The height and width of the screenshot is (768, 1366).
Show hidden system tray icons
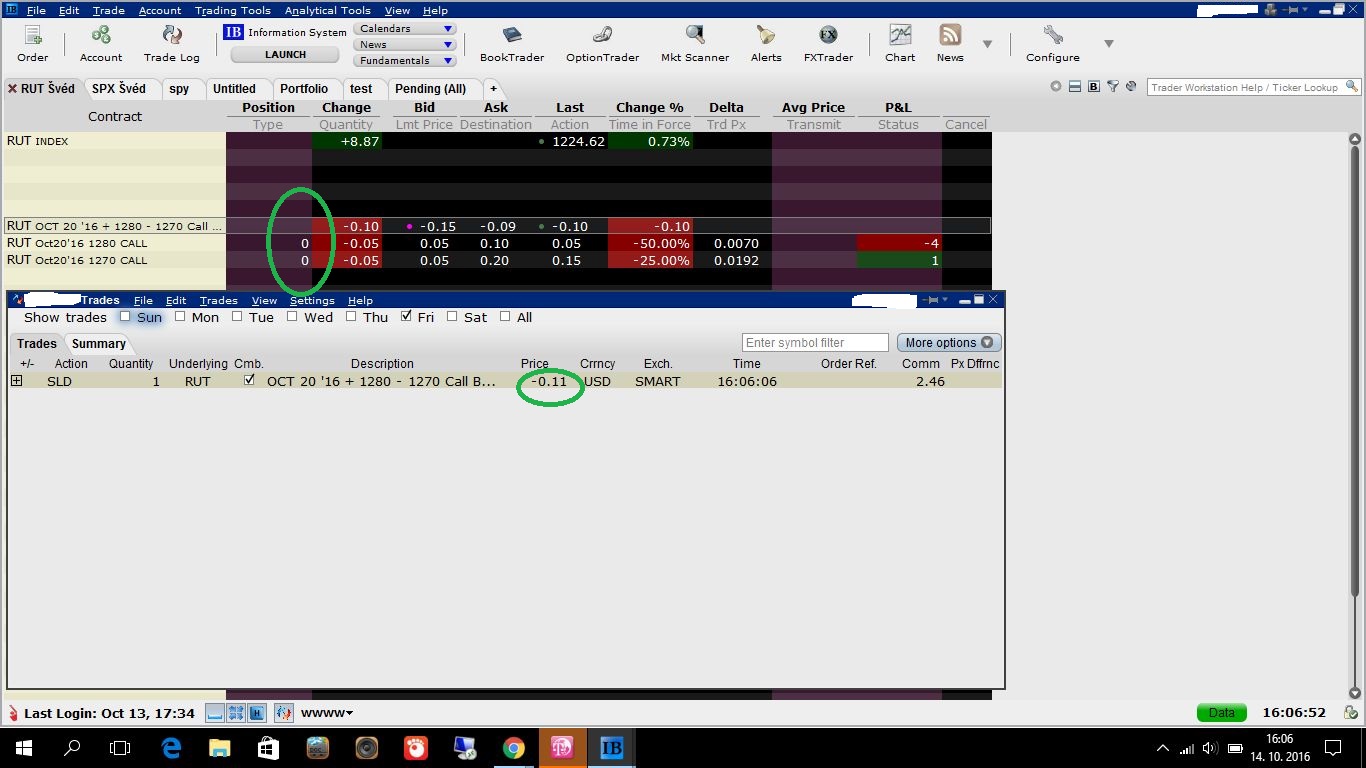(x=1162, y=748)
